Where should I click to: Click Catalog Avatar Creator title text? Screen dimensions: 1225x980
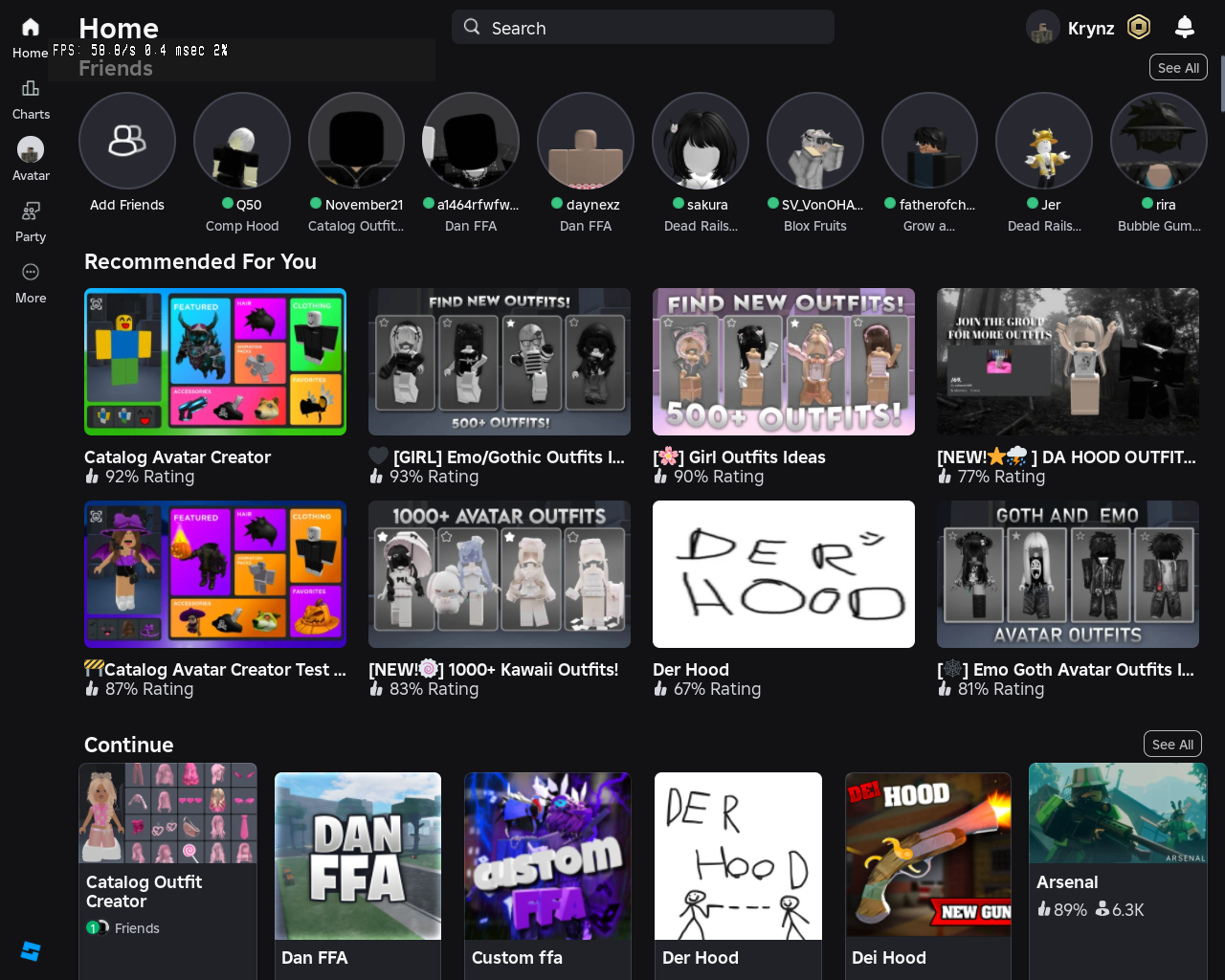pyautogui.click(x=177, y=457)
